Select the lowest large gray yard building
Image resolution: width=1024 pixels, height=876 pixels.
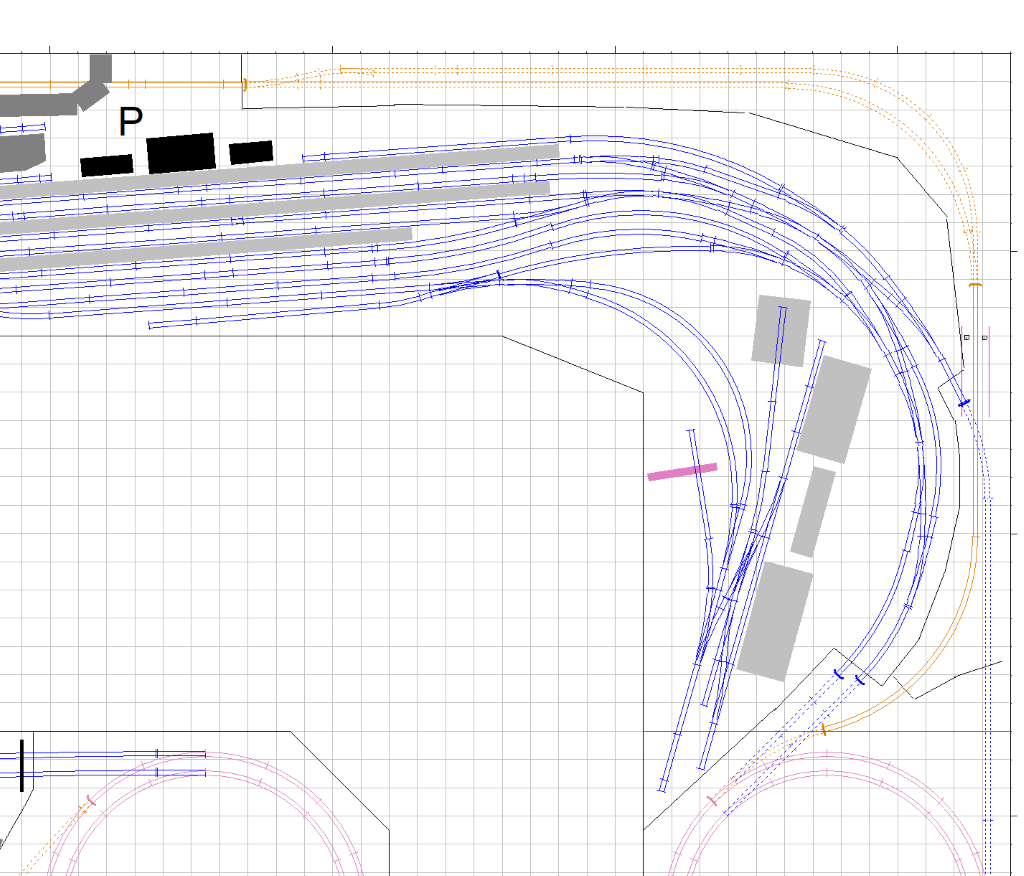[775, 622]
